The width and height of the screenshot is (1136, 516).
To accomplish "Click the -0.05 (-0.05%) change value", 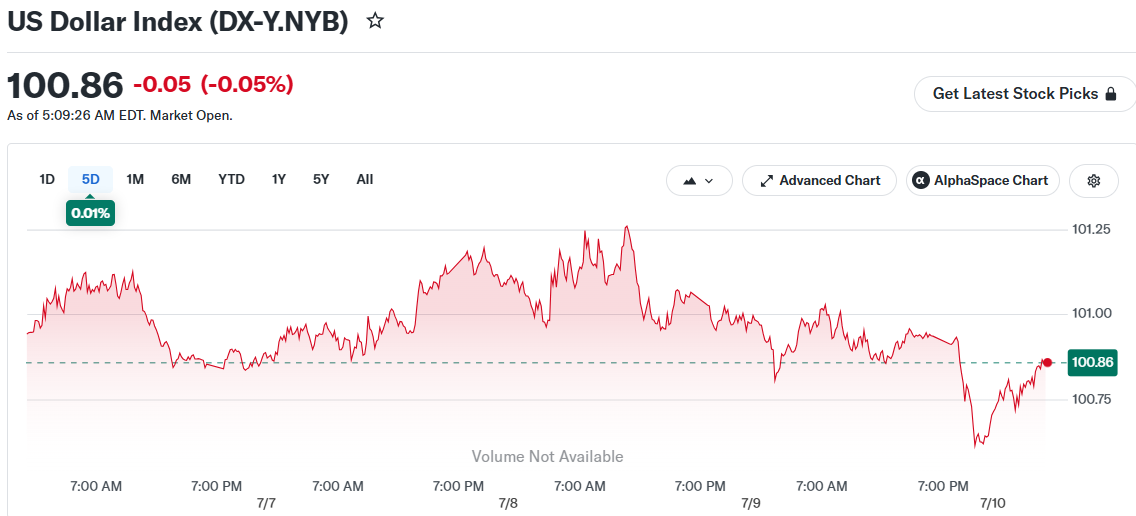I will (213, 85).
